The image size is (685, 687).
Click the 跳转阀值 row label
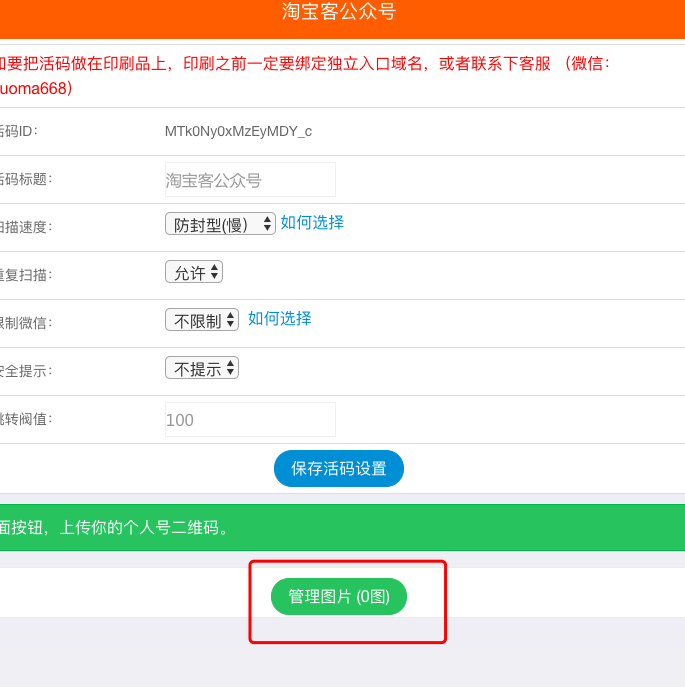point(26,419)
